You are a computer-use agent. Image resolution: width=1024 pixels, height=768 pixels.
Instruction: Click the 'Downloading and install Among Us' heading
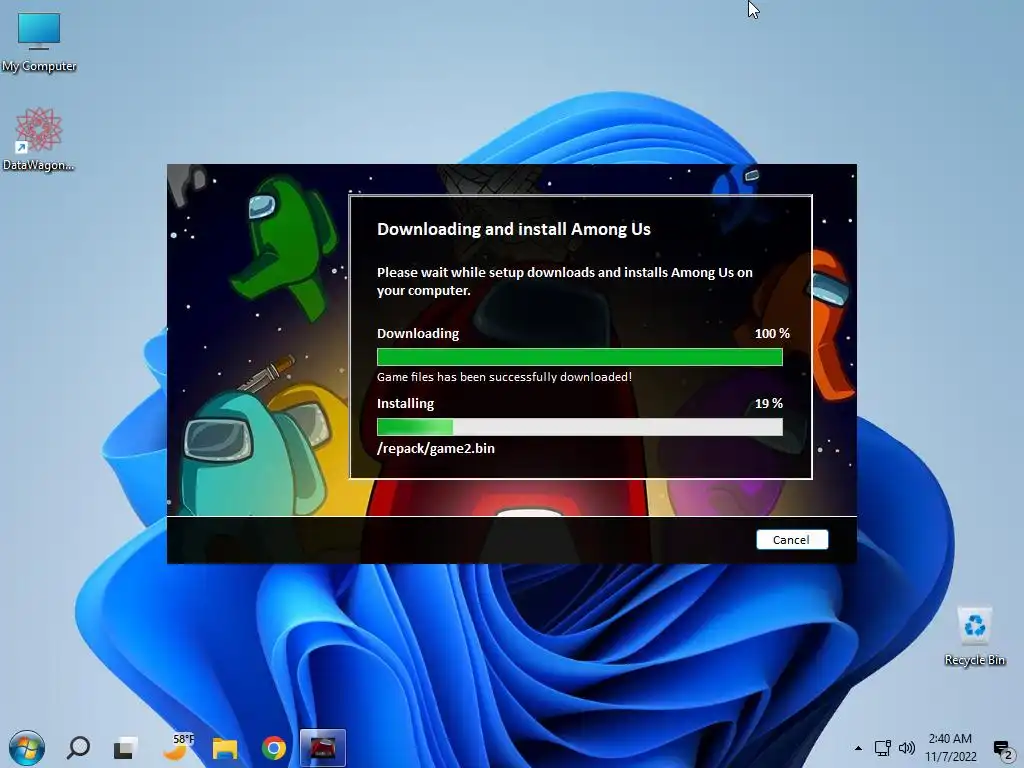click(513, 229)
